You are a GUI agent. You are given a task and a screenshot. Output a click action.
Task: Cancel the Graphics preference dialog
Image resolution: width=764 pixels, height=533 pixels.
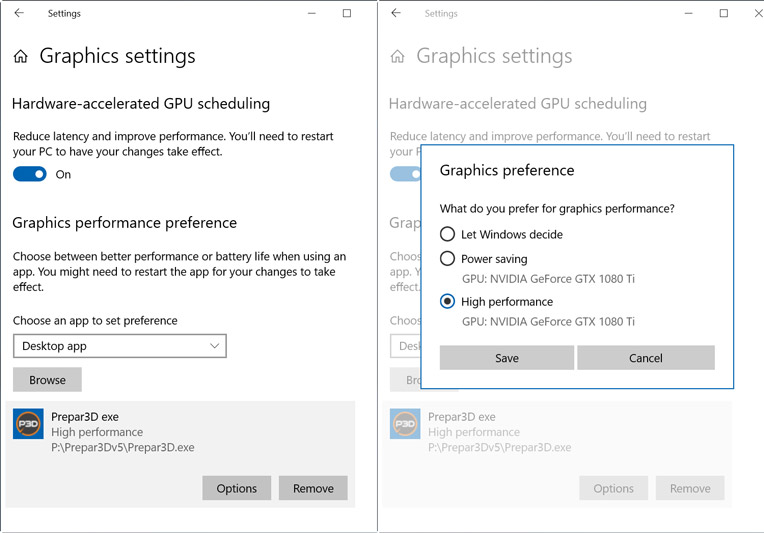pos(646,358)
